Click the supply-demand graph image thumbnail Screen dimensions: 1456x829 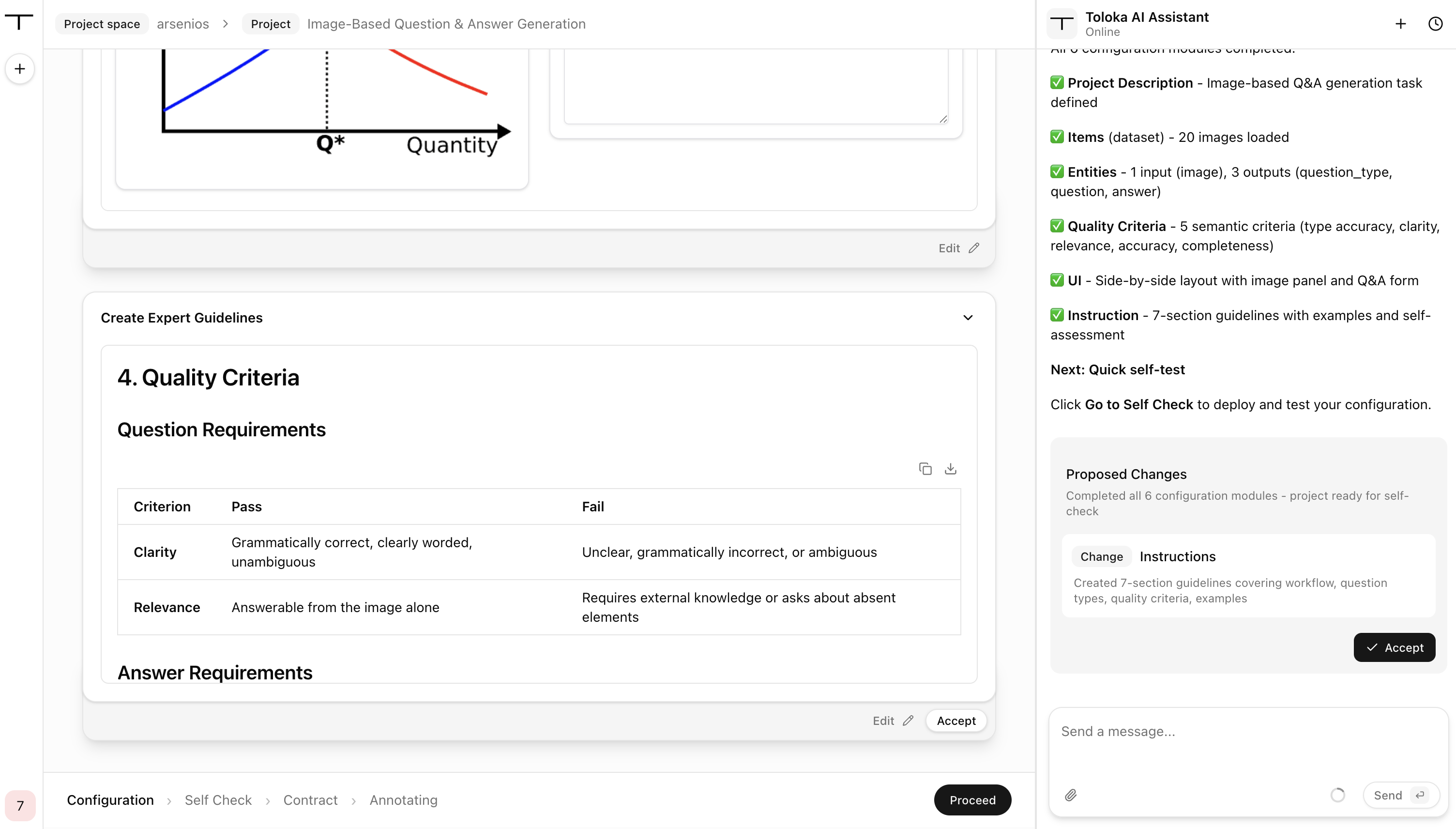tap(322, 119)
